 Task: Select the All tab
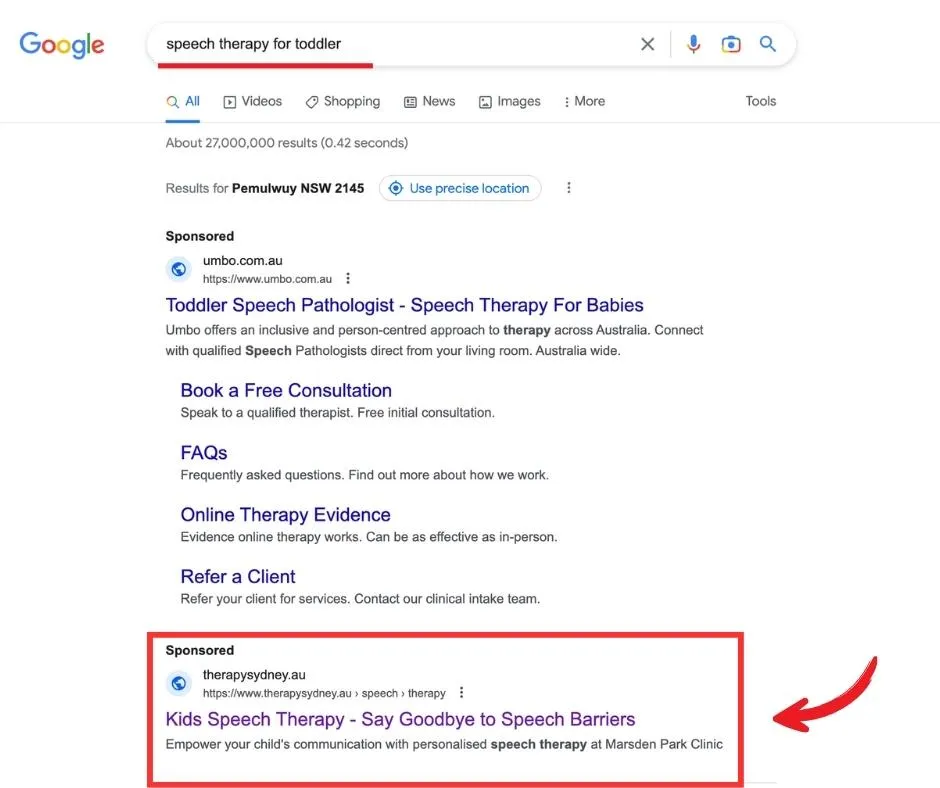pyautogui.click(x=183, y=101)
